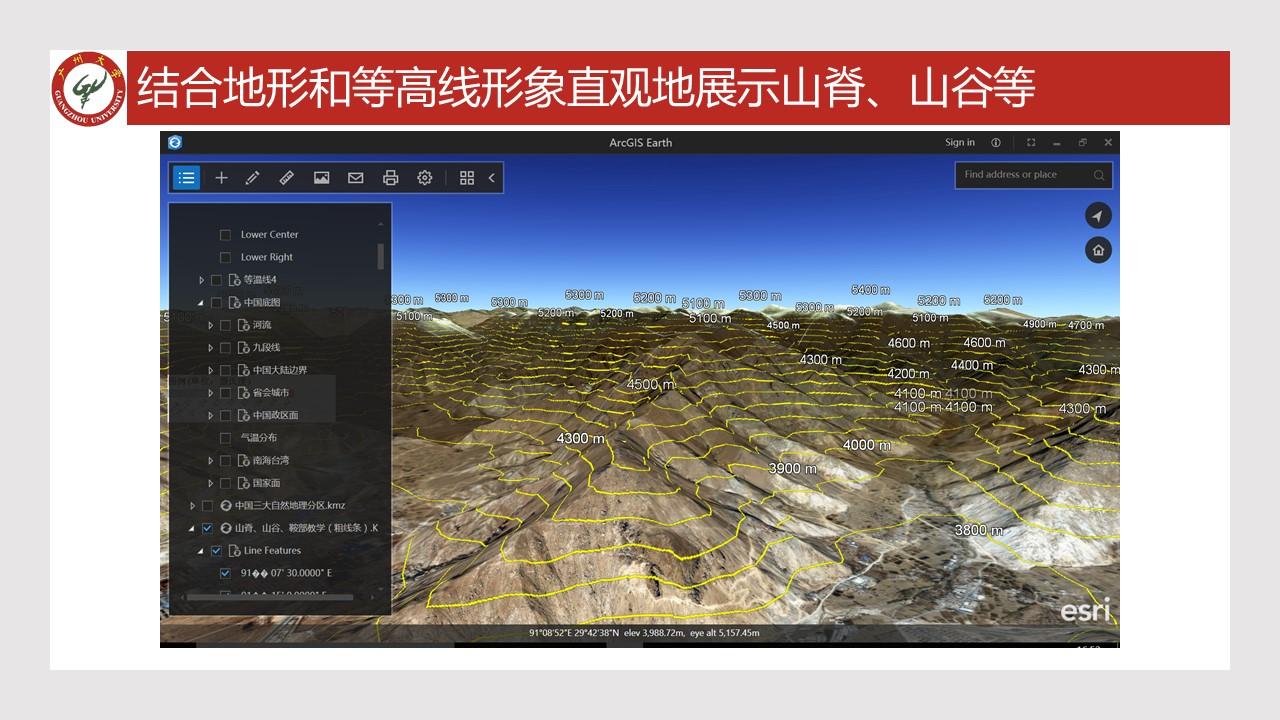Click the 4500 m contour label
This screenshot has width=1280, height=720.
click(x=650, y=384)
